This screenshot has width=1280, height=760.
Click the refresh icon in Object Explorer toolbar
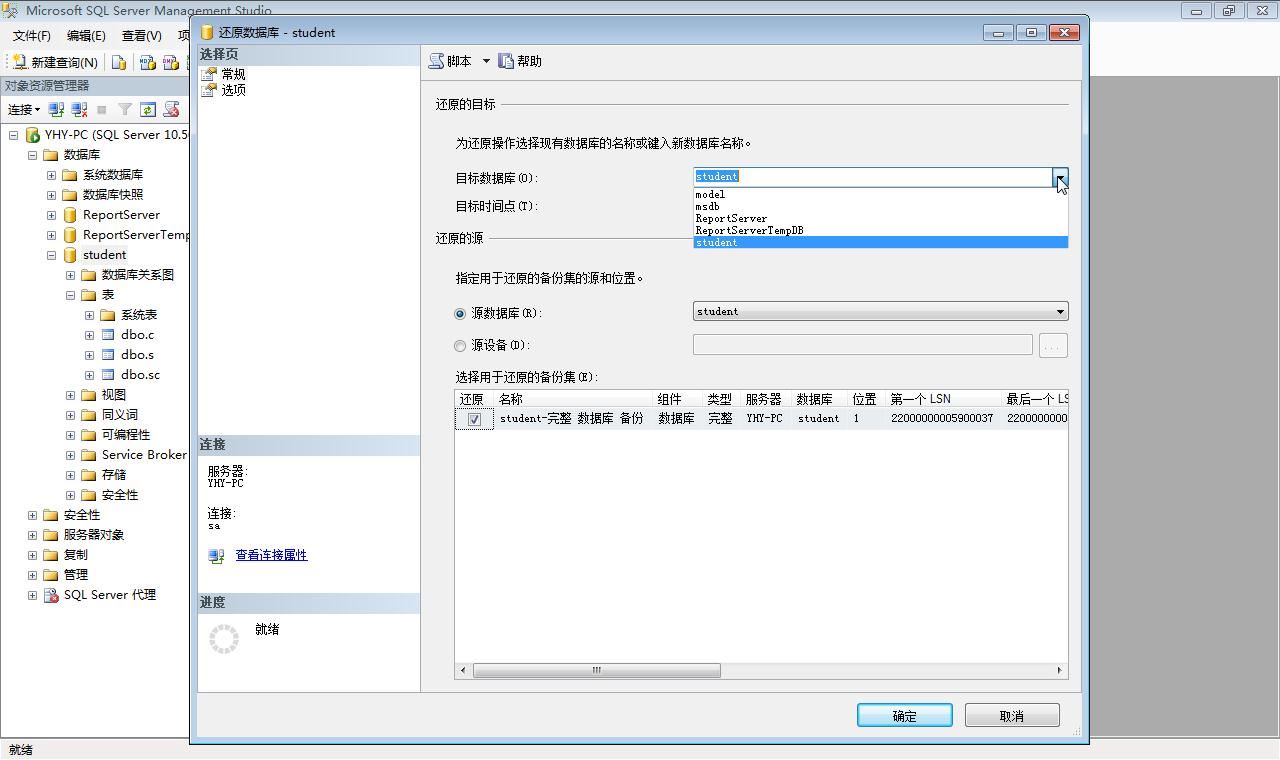[148, 109]
